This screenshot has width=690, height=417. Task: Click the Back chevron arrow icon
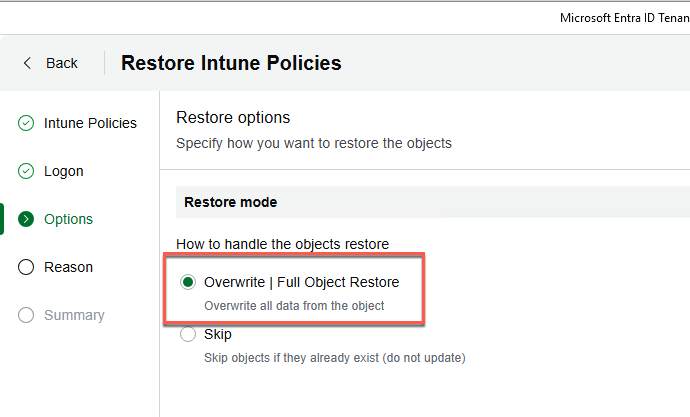28,63
